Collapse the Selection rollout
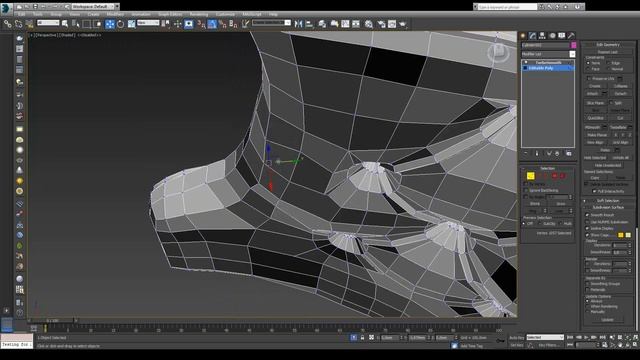 [547, 168]
